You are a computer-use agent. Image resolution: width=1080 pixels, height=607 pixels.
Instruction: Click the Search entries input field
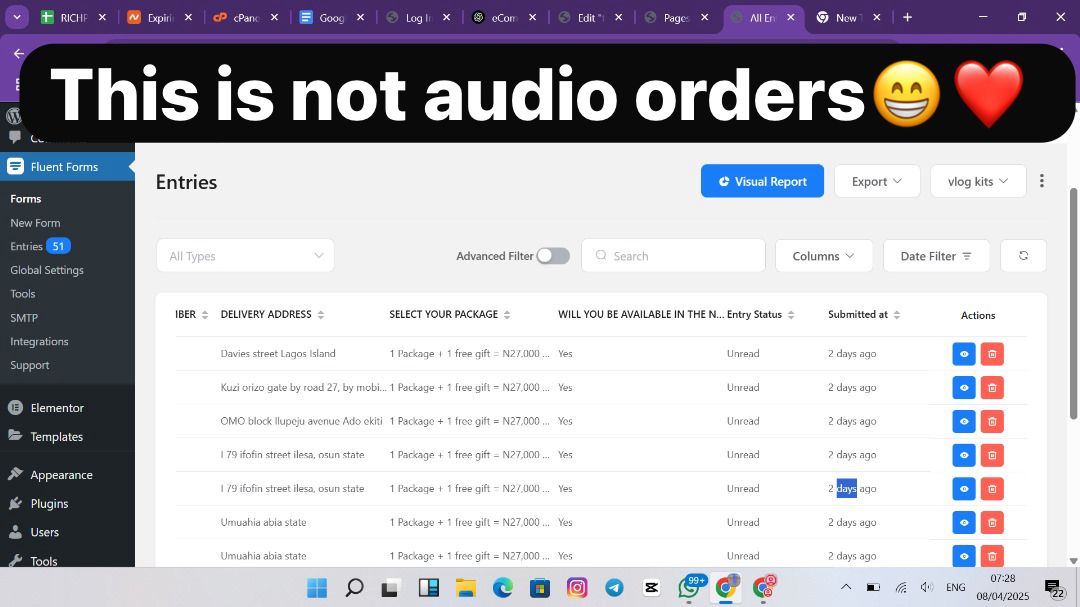tap(682, 256)
